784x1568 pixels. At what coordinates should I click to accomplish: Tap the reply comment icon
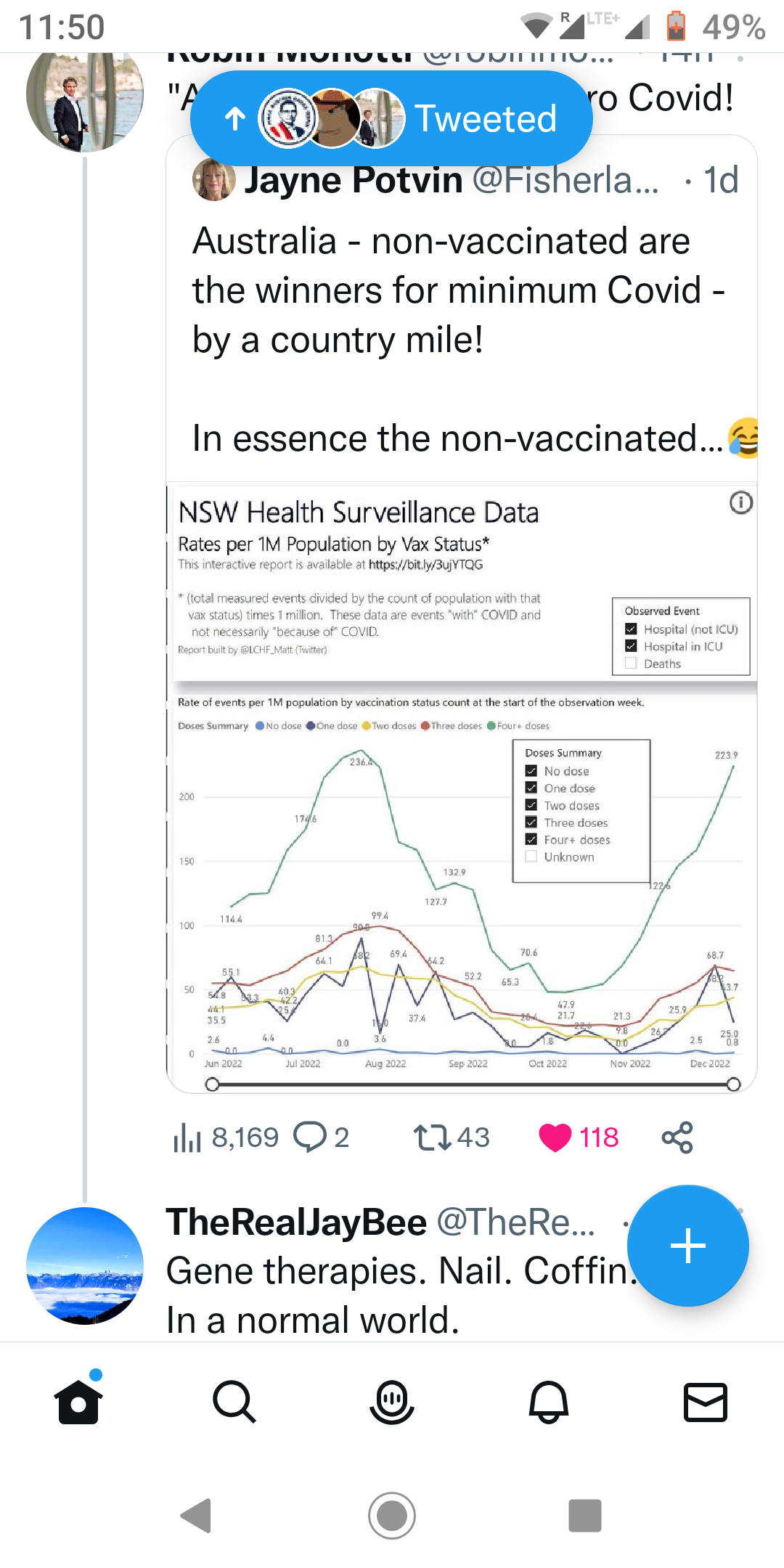310,1137
